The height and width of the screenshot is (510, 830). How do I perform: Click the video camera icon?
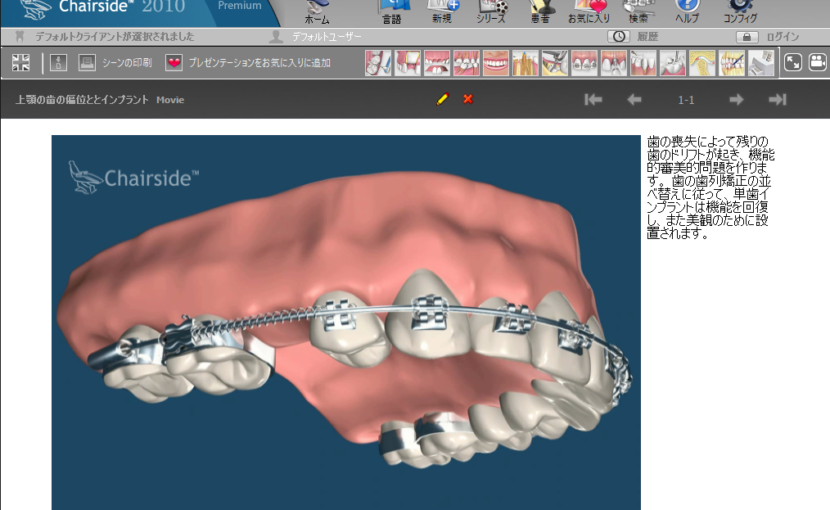818,62
